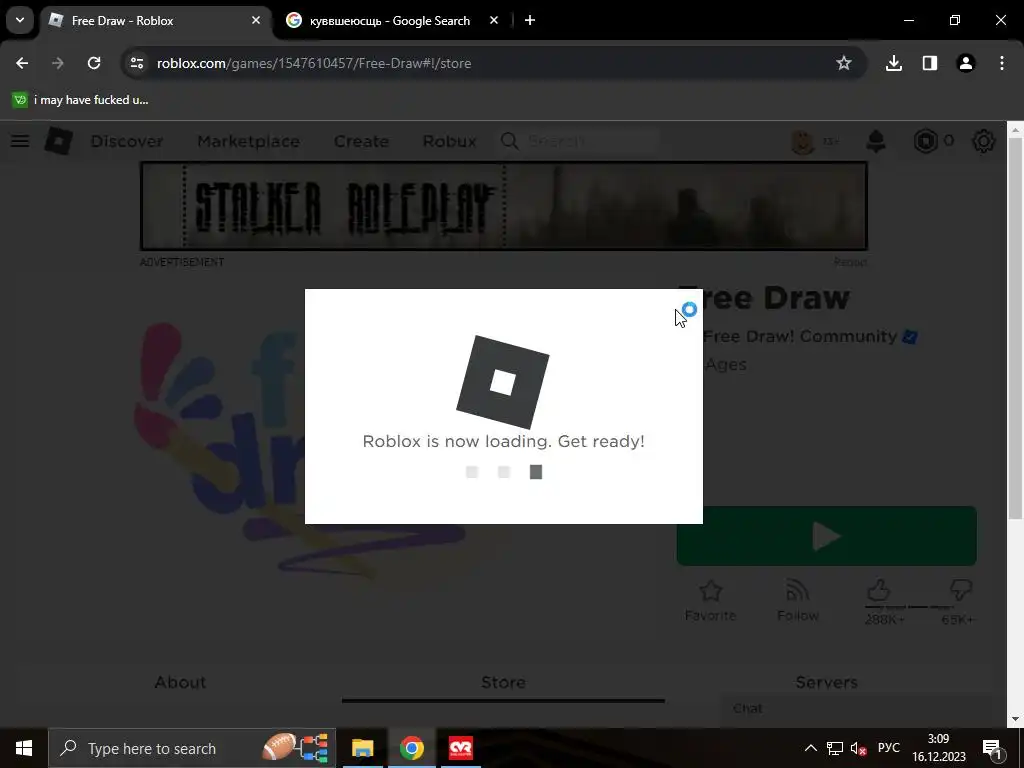Viewport: 1024px width, 768px height.
Task: Open the user avatar profile icon
Action: [x=803, y=141]
